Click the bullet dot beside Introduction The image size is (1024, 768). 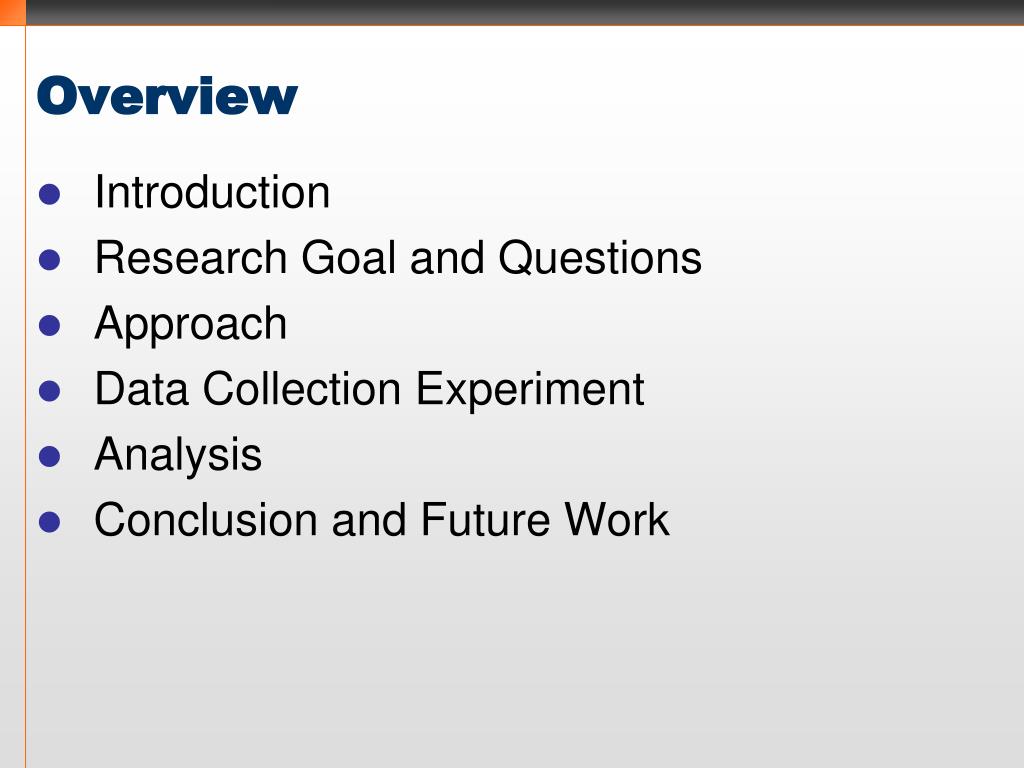pyautogui.click(x=50, y=195)
